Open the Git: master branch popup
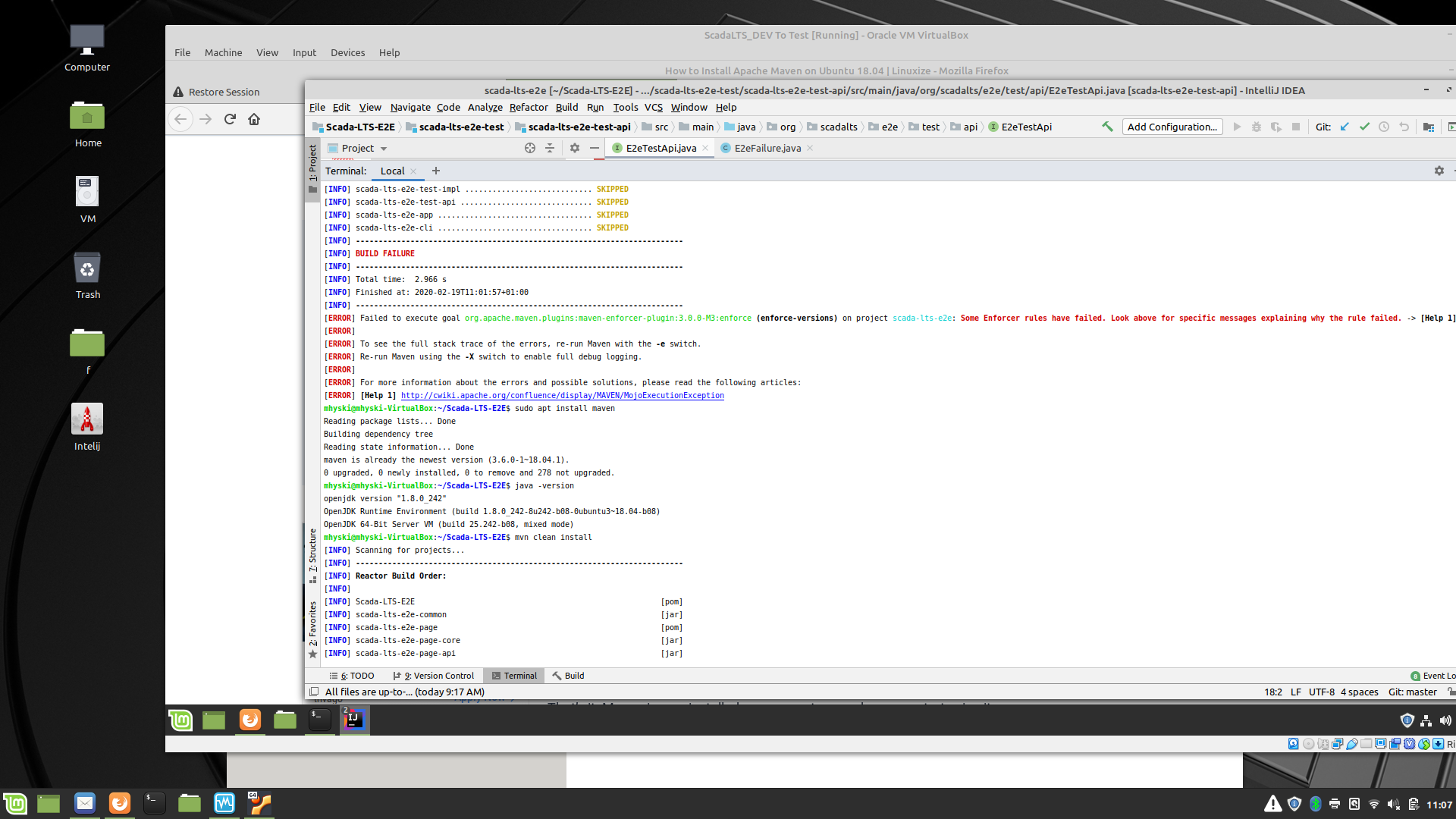The image size is (1456, 819). click(x=1410, y=692)
